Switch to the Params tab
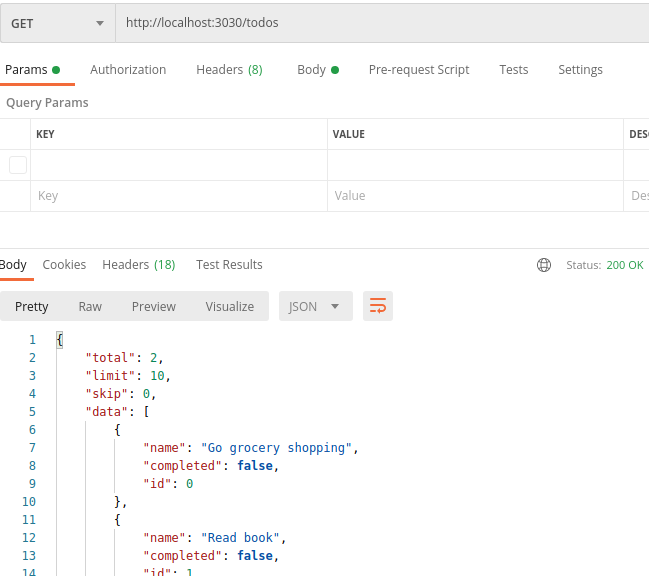Image resolution: width=657 pixels, height=576 pixels. pyautogui.click(x=33, y=70)
